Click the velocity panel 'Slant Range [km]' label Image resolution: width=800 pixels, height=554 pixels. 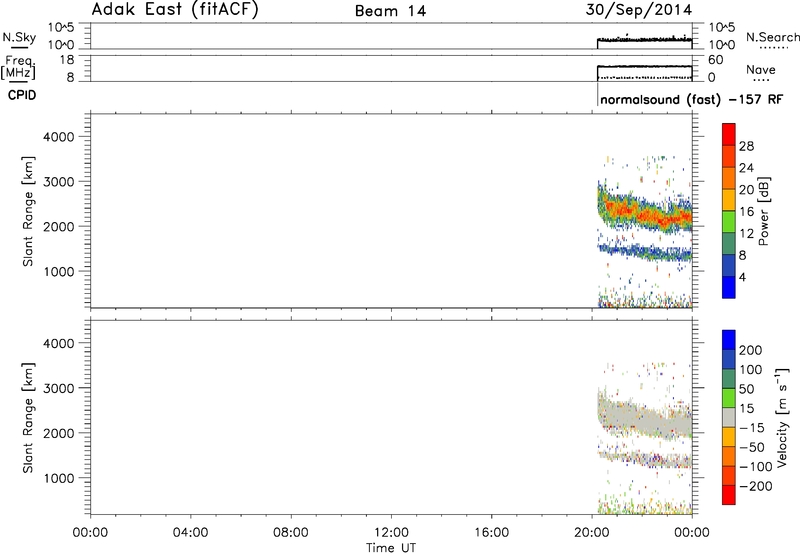tap(28, 417)
